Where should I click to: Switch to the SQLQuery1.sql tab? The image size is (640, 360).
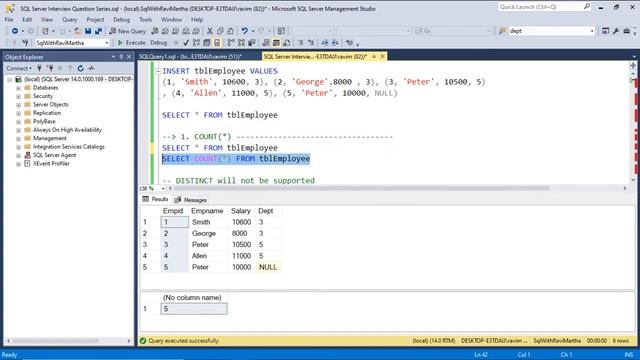190,56
